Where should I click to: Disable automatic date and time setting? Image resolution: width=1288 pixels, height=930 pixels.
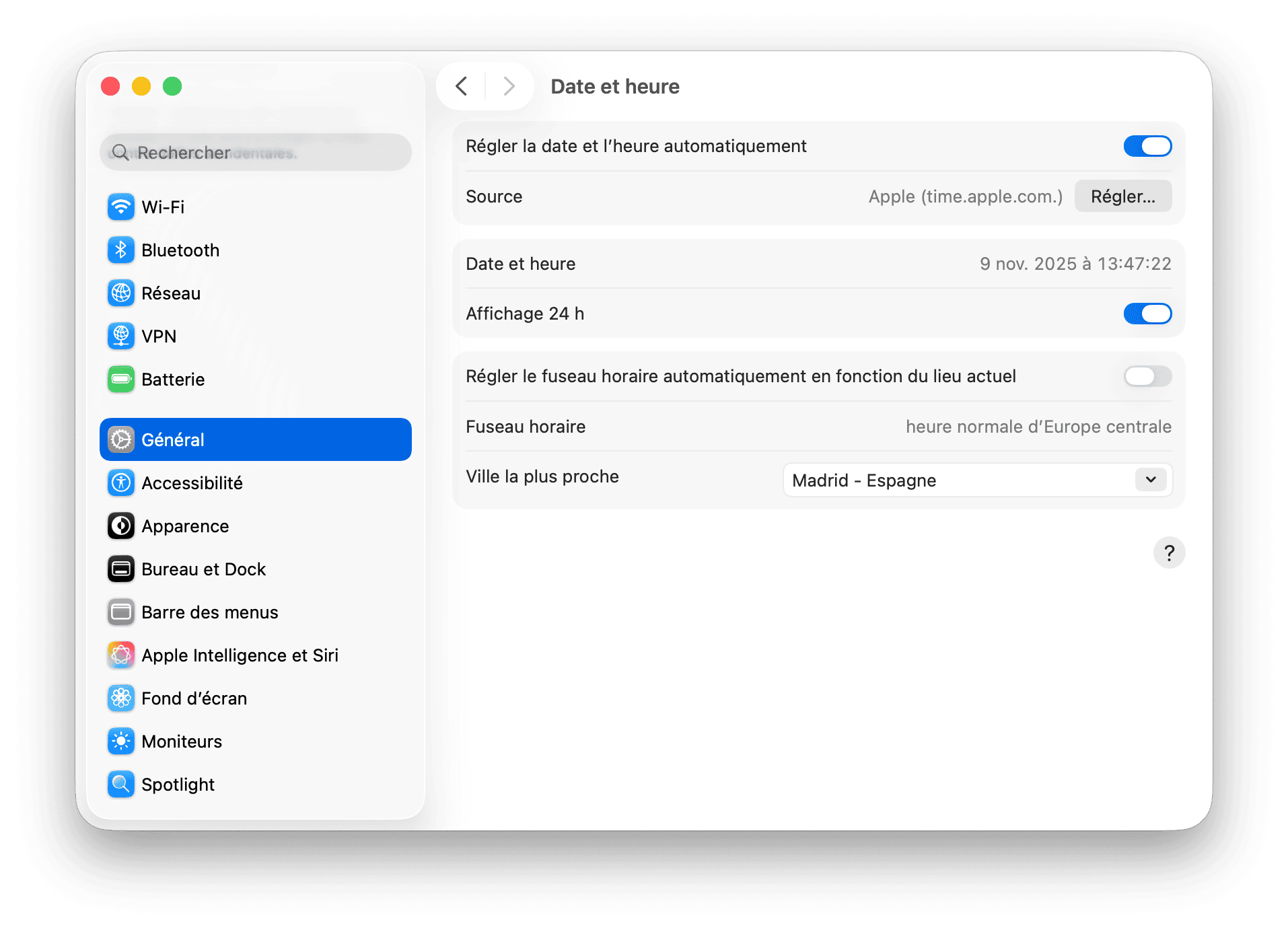(x=1147, y=146)
